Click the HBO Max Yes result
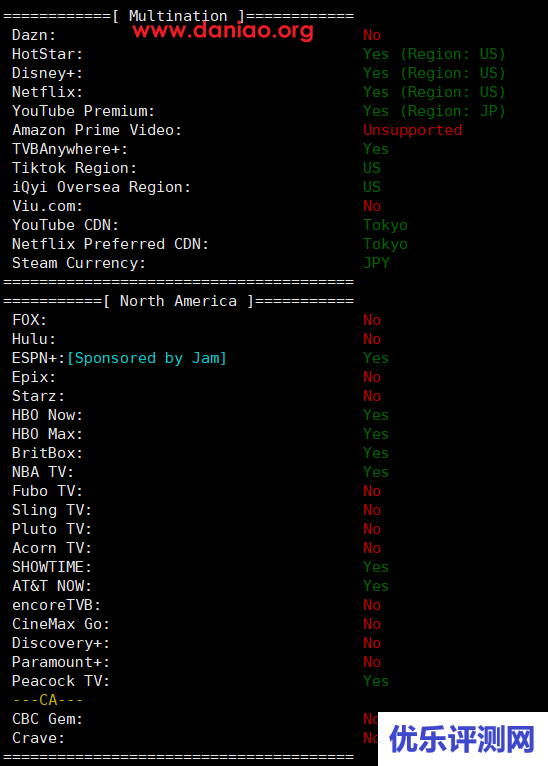548x766 pixels. click(376, 434)
